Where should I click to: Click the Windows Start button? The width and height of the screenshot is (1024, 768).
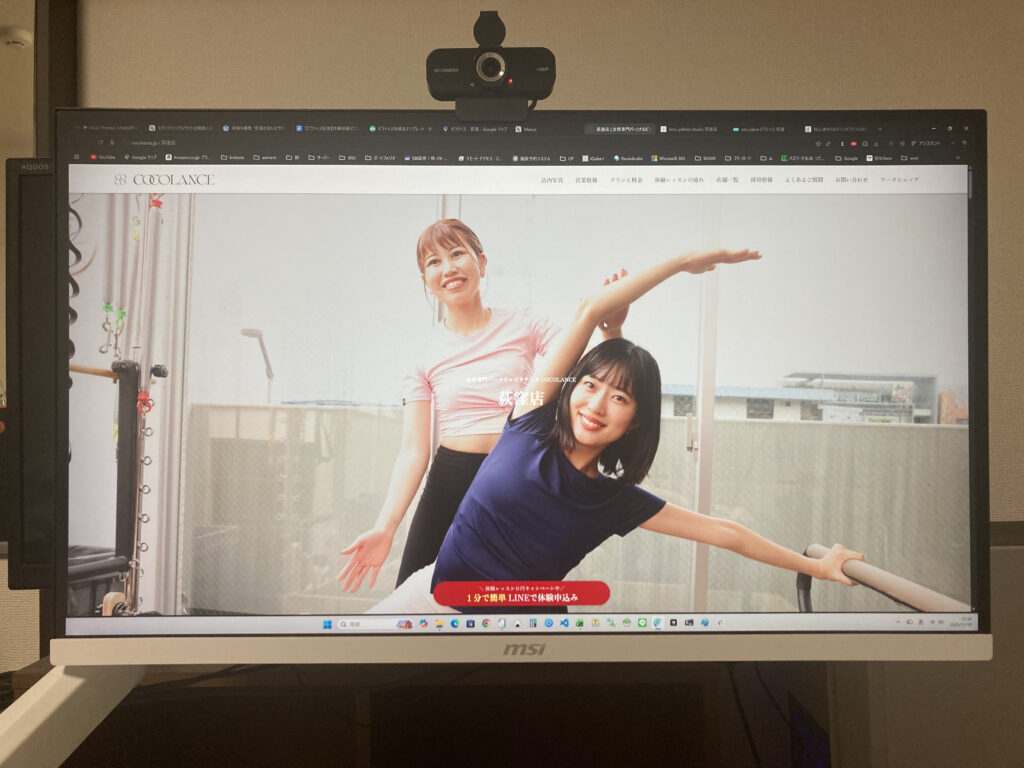pyautogui.click(x=326, y=624)
